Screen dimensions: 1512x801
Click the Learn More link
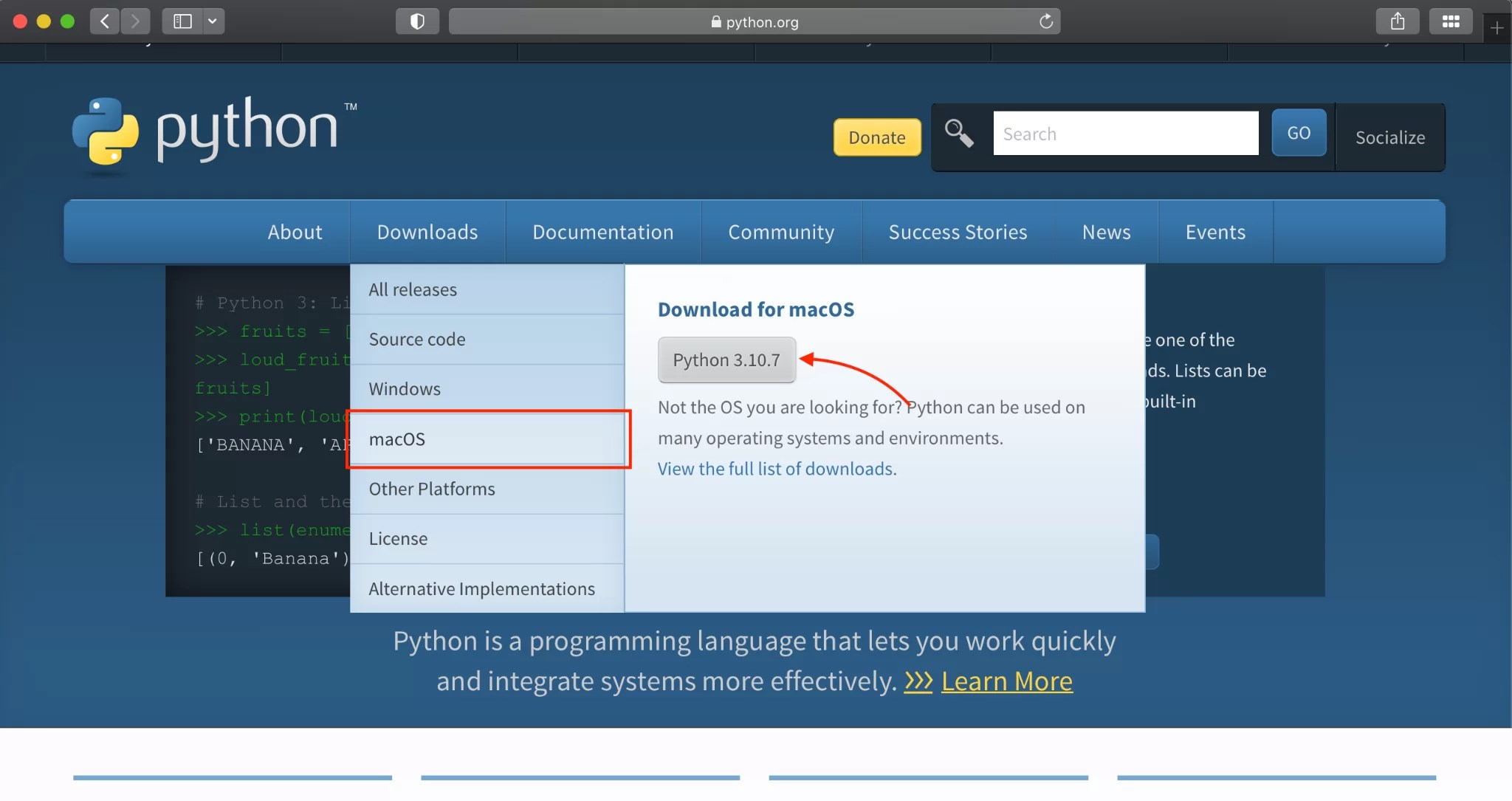[x=1006, y=681]
